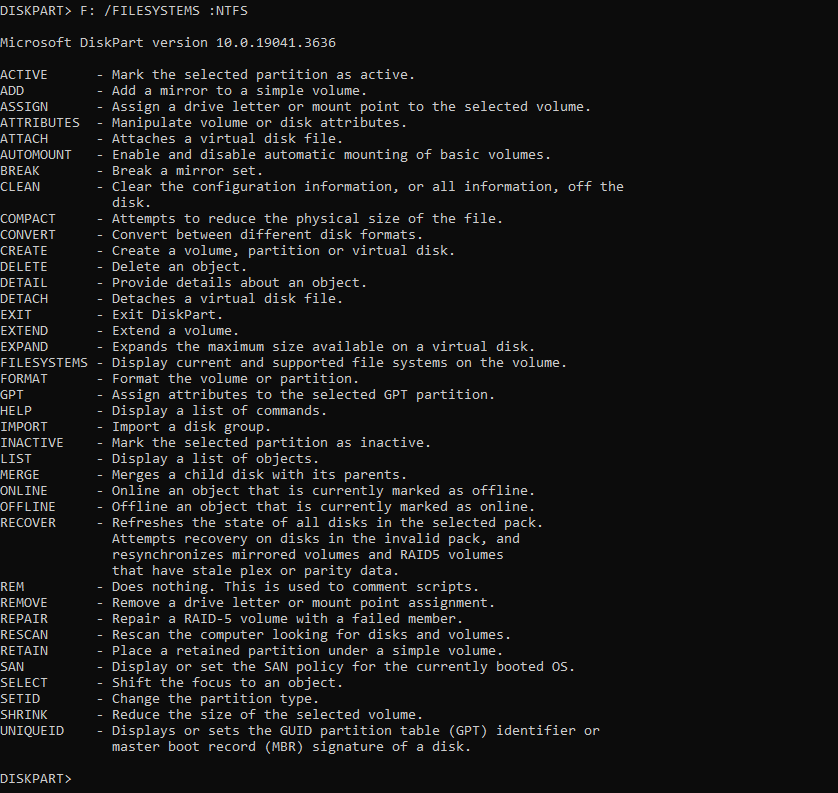Screen dimensions: 838x793
Task: Place cursor on the CLEAN command
Action: tap(20, 187)
